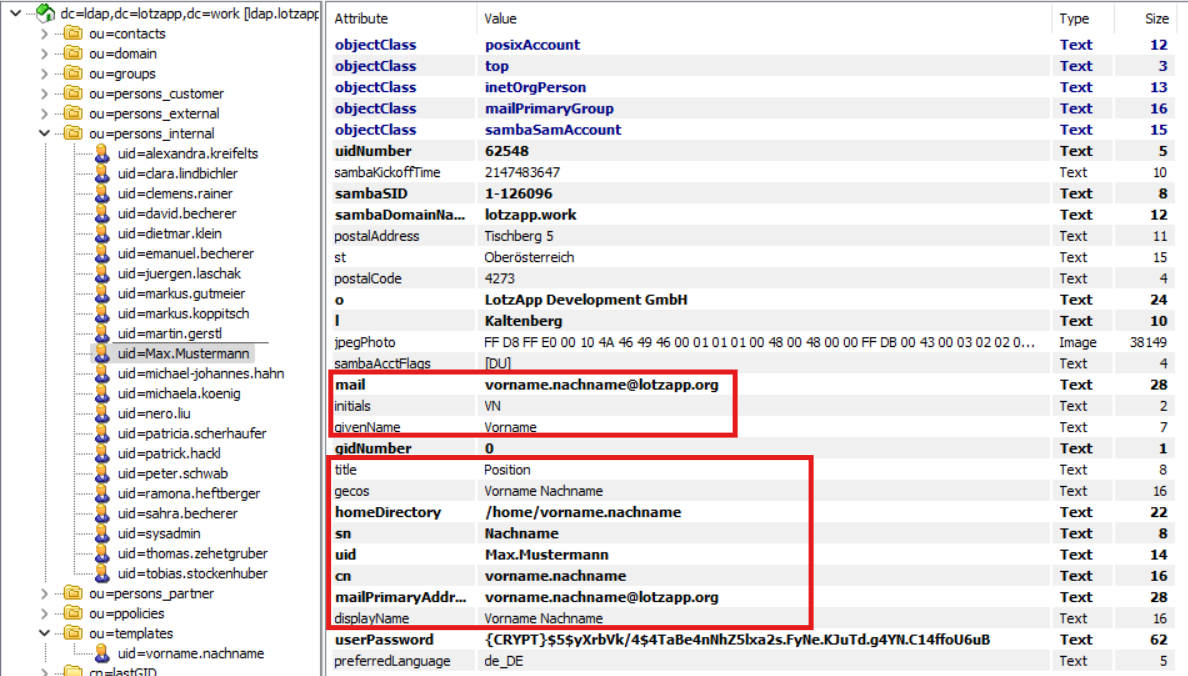Expand the ou=groups tree node

(45, 73)
